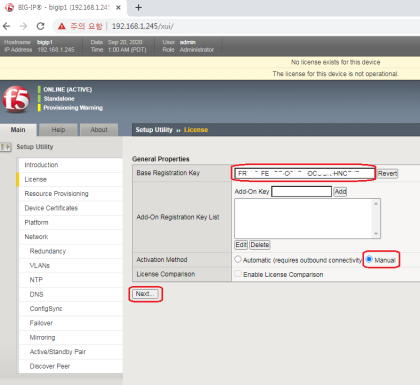Click the Revert button
The image size is (420, 385).
387,173
